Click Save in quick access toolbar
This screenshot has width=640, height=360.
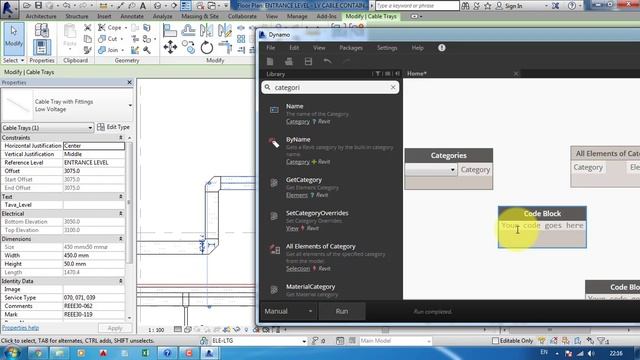tap(38, 6)
